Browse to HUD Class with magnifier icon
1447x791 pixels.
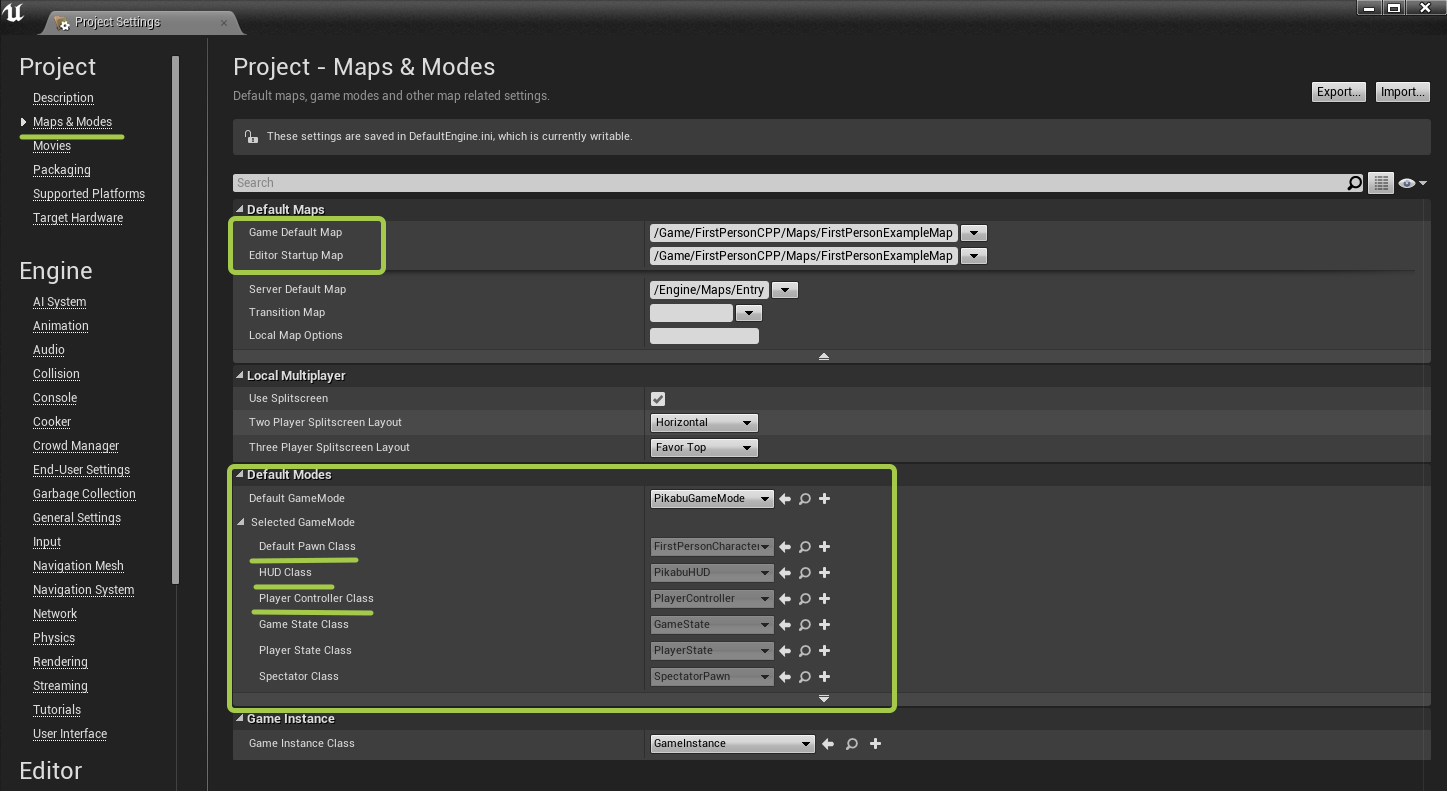804,573
